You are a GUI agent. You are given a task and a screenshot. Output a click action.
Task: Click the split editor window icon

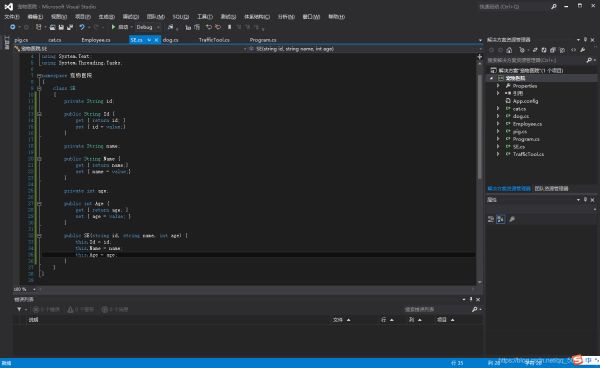click(x=479, y=57)
